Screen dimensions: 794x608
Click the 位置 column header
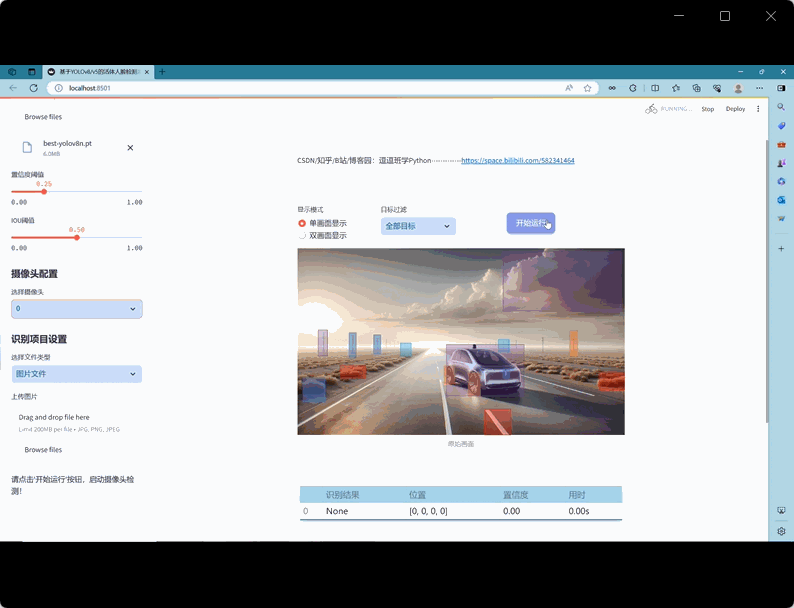[417, 495]
